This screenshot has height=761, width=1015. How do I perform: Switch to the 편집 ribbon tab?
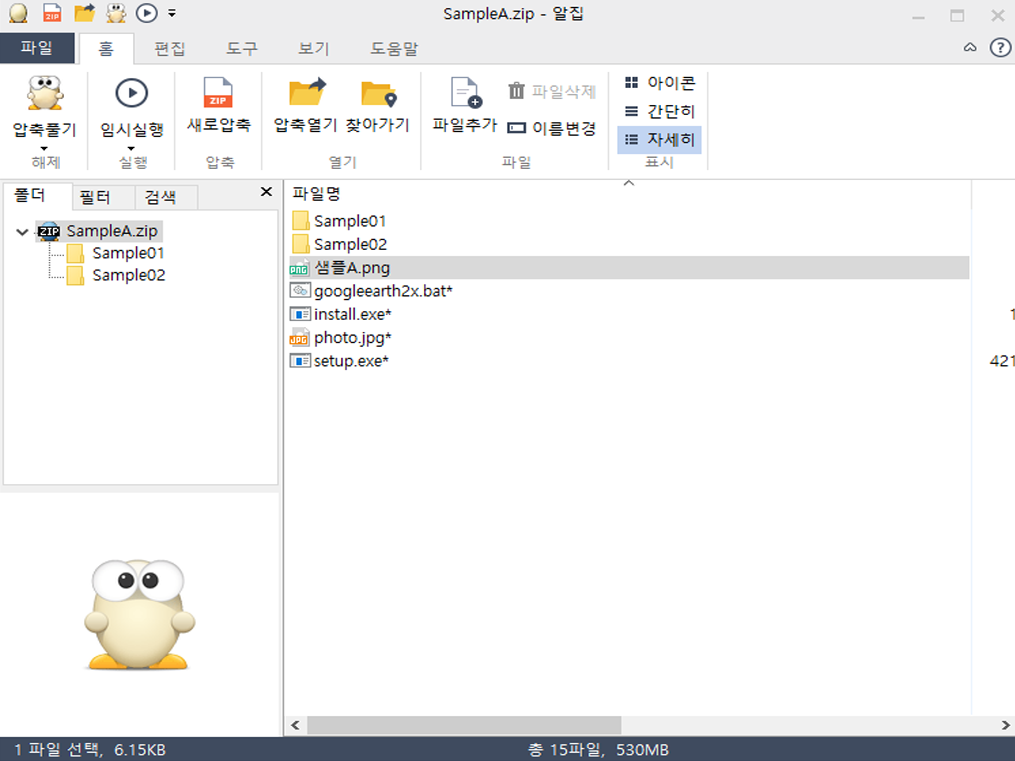(170, 49)
